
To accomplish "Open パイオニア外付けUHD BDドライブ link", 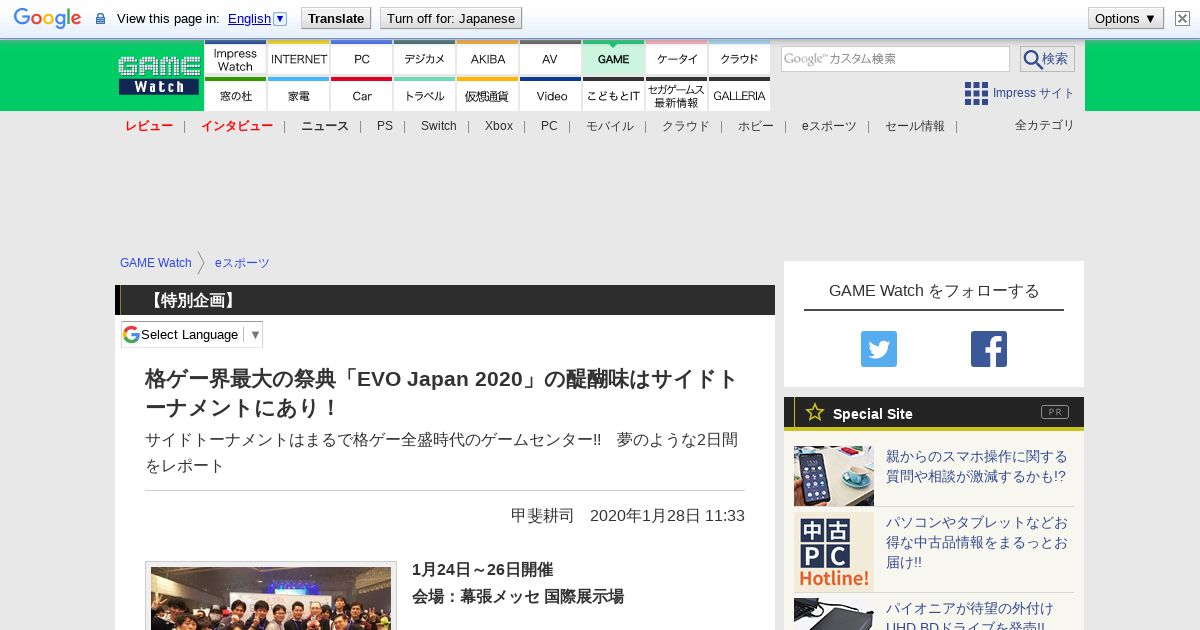I will click(970, 615).
